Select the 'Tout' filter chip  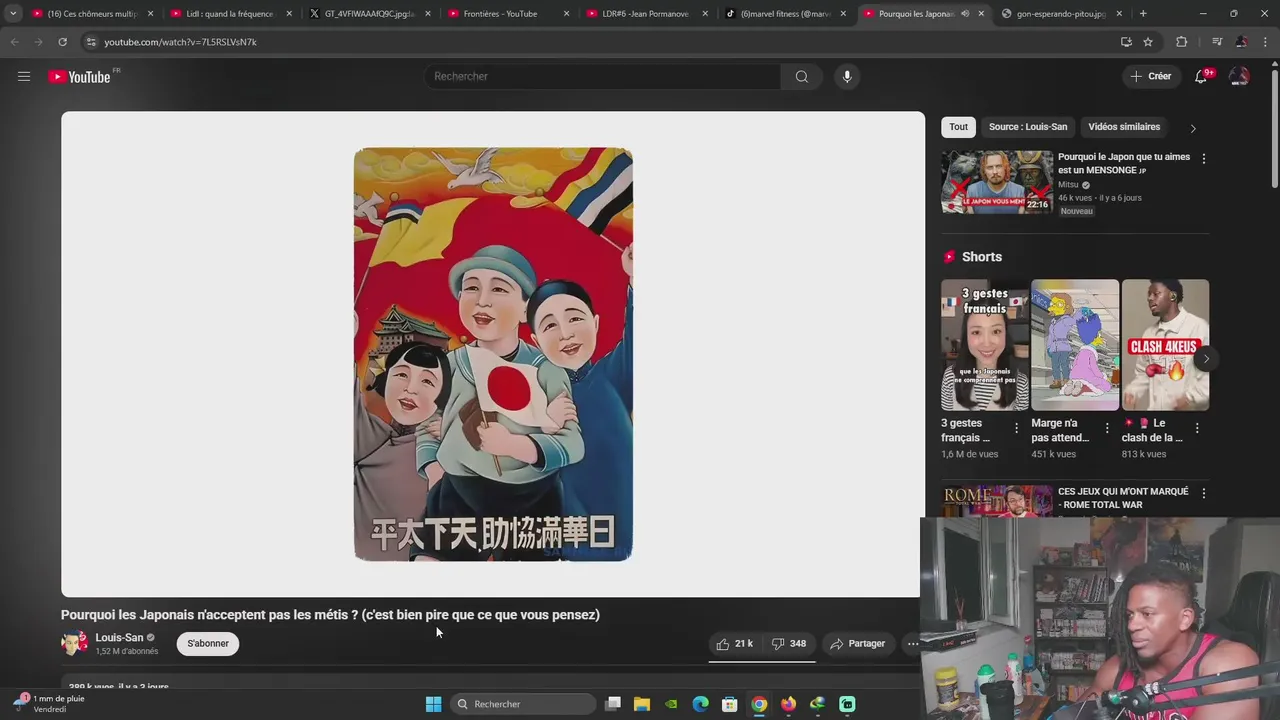tap(958, 127)
